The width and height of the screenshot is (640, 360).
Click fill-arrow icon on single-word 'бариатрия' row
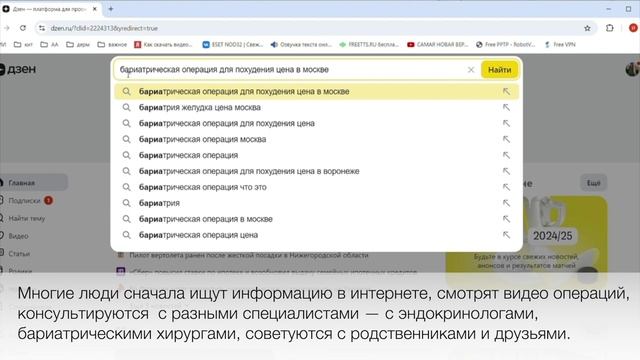click(x=506, y=203)
